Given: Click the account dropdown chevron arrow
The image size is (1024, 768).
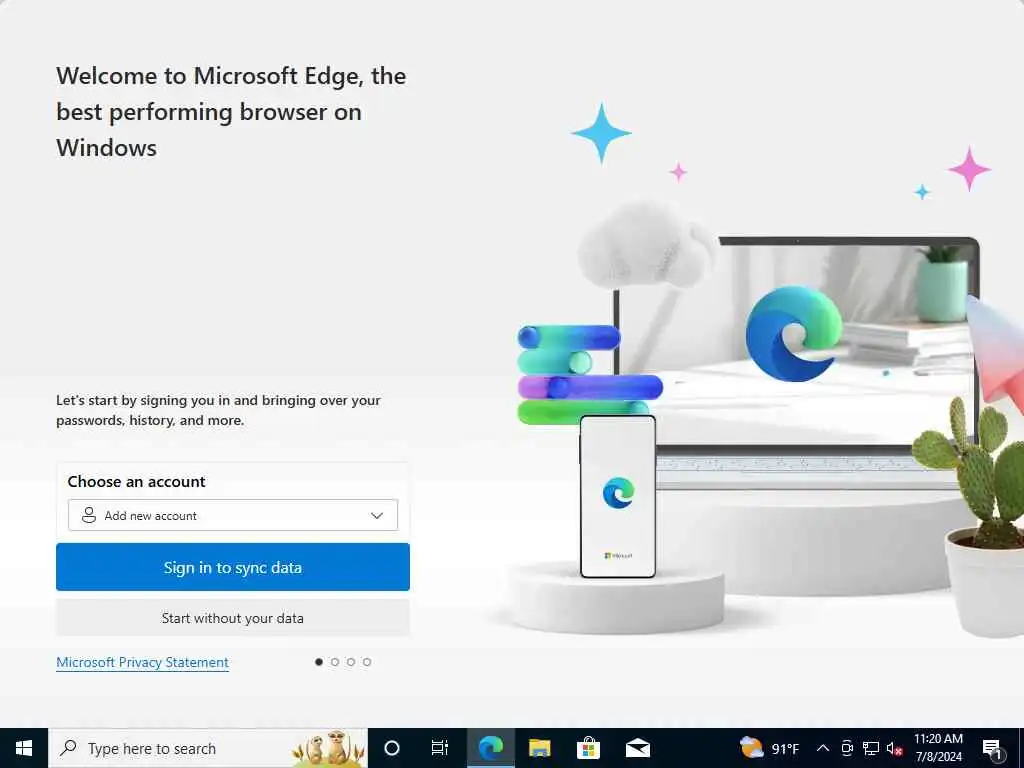Looking at the screenshot, I should tap(377, 516).
